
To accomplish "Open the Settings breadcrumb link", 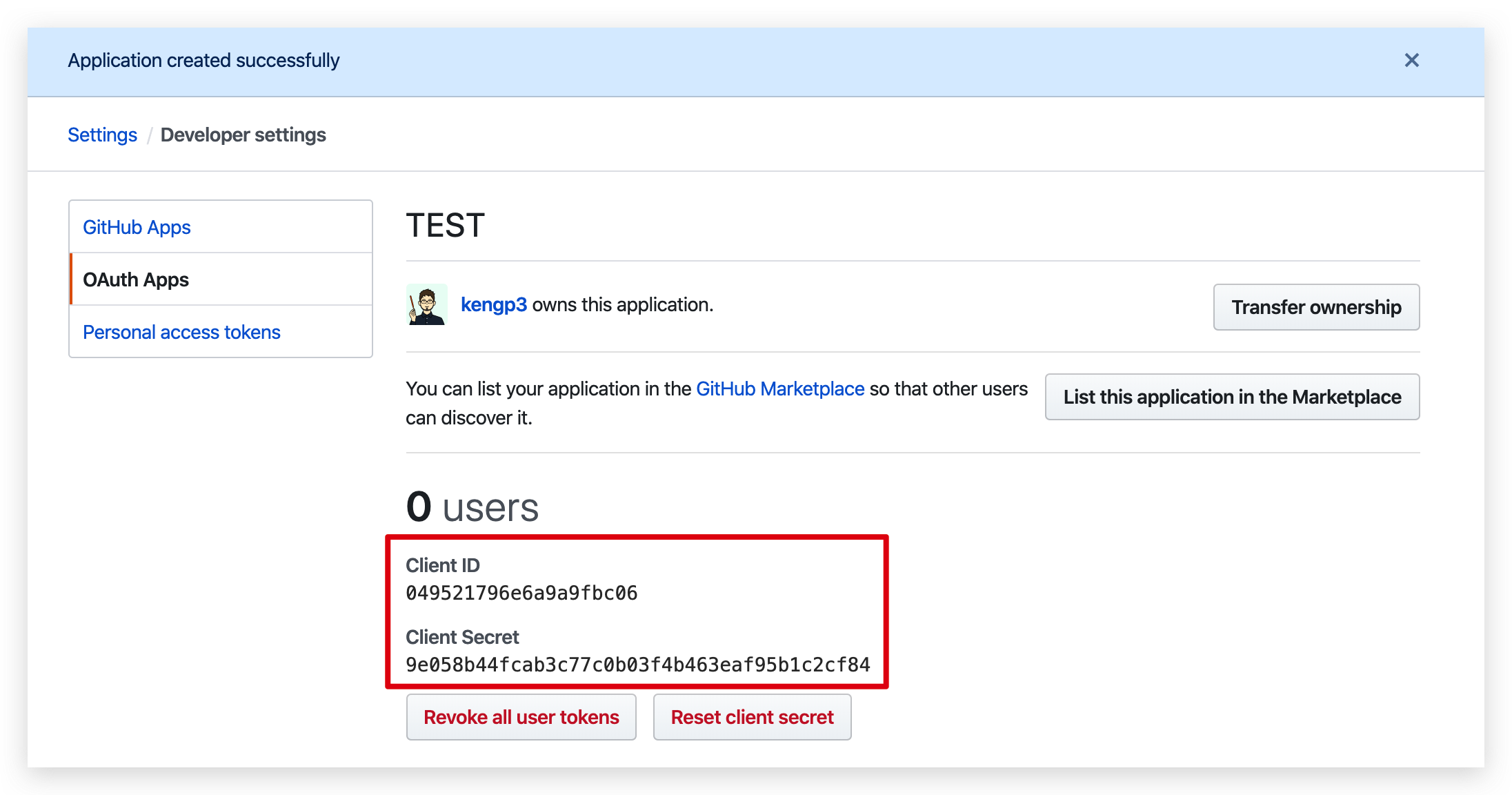I will point(102,135).
